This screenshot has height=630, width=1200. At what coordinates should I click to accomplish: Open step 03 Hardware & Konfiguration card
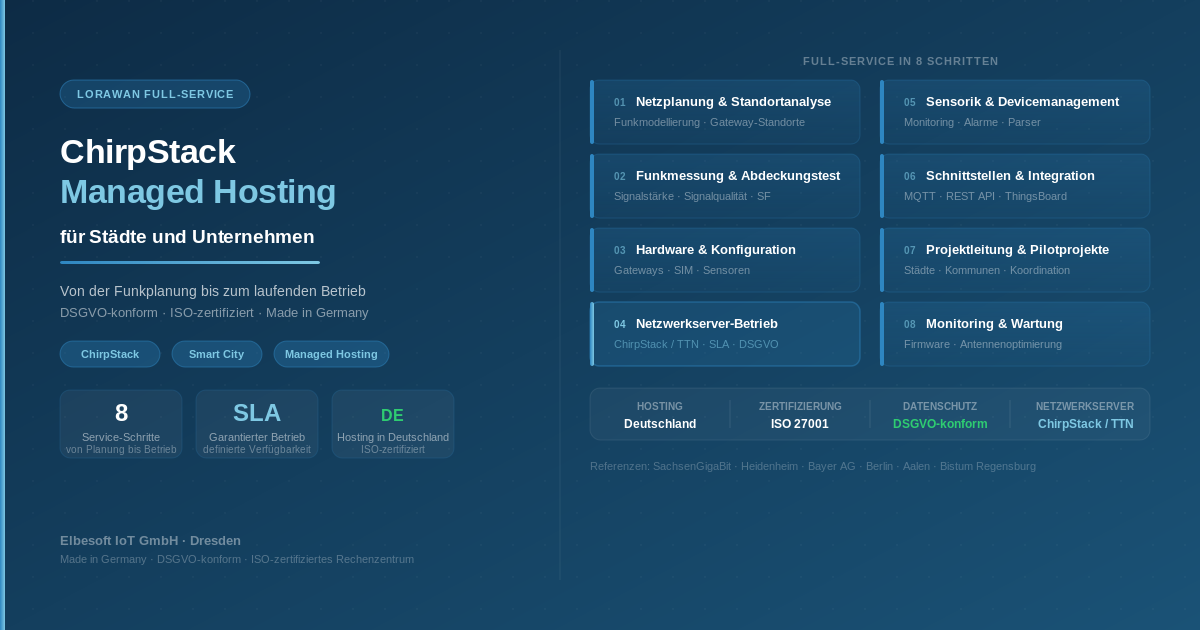click(x=725, y=260)
